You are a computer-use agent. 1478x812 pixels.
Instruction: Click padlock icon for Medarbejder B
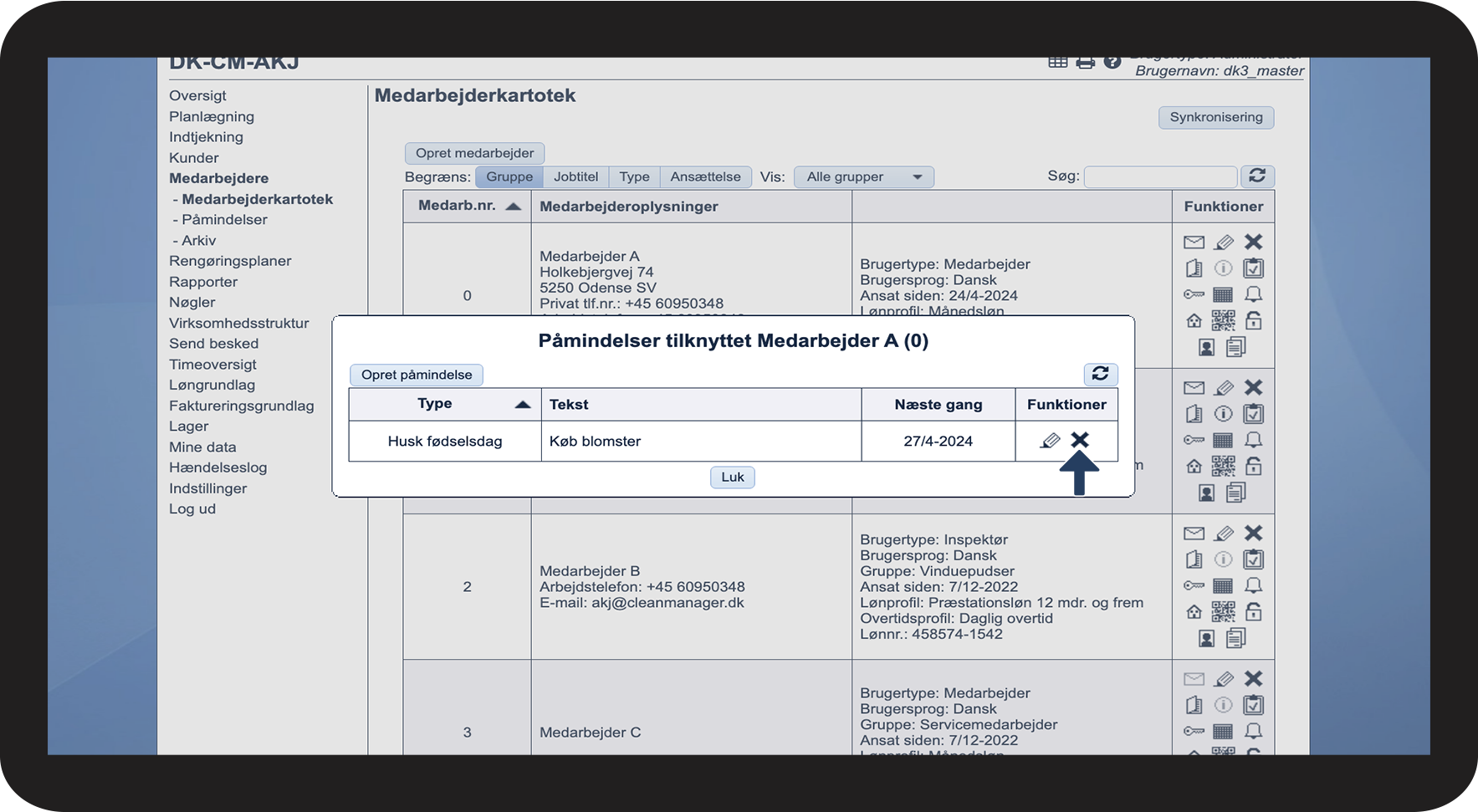(x=1253, y=612)
